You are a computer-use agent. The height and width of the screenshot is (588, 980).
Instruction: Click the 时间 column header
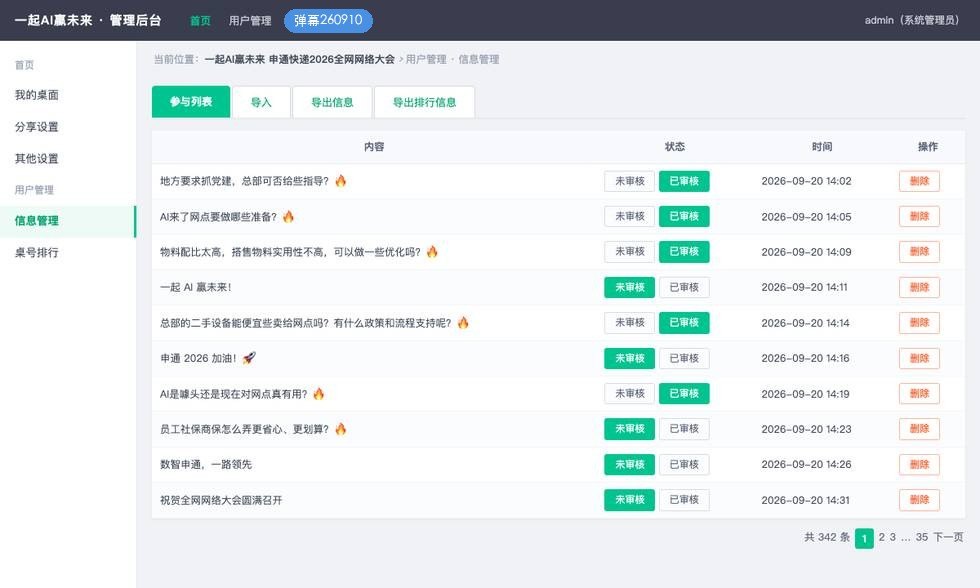pyautogui.click(x=822, y=146)
